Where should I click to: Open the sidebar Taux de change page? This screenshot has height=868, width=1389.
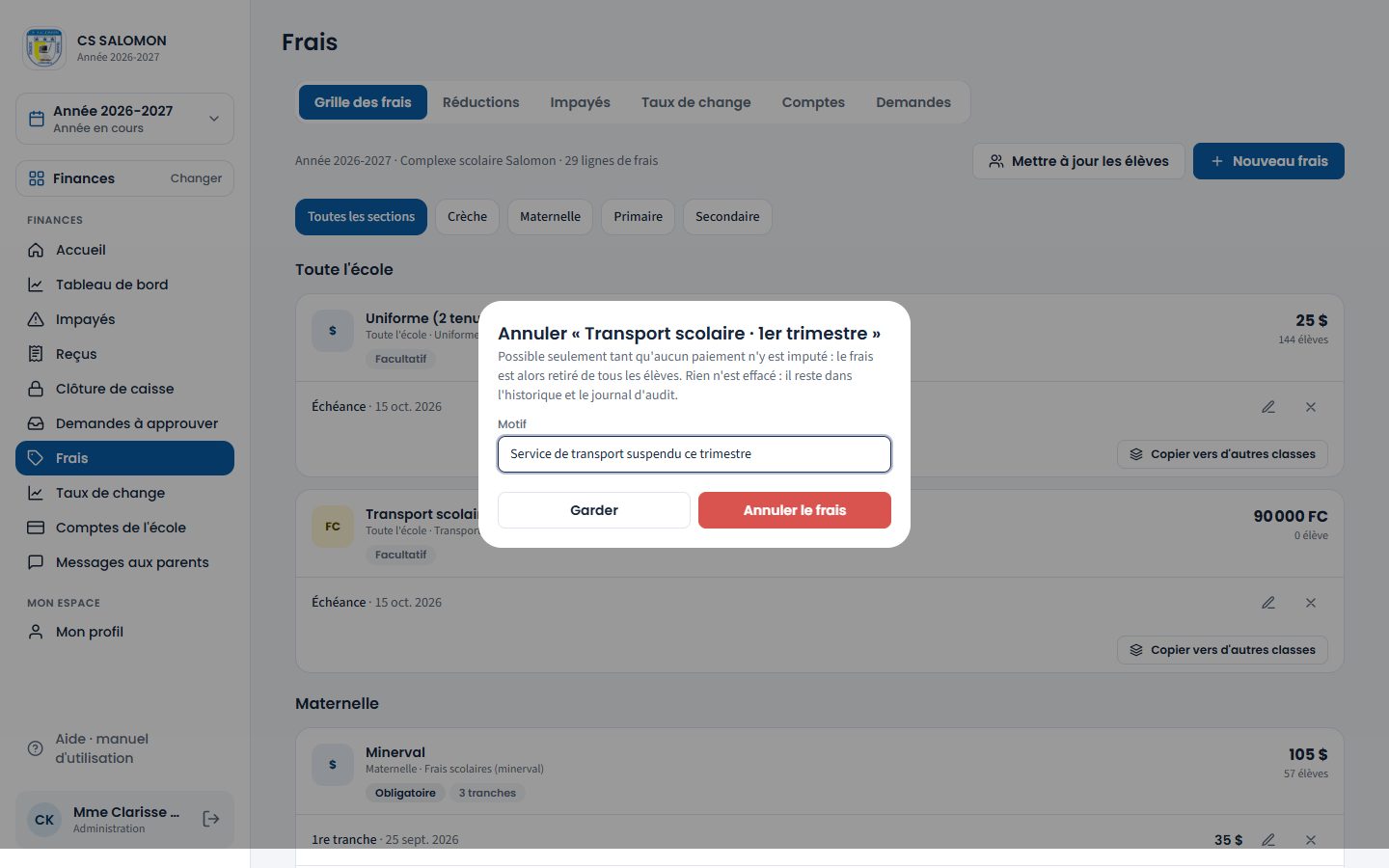click(124, 493)
